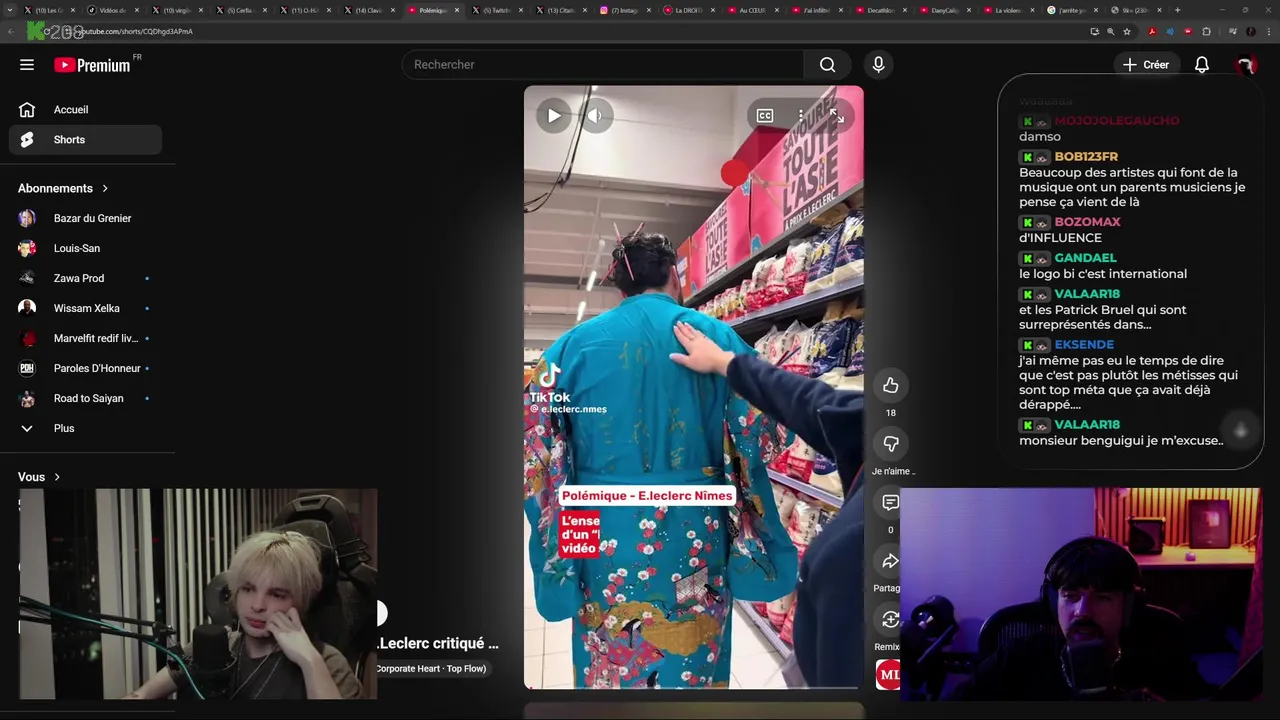Go to YouTube Premium home logo
Viewport: 1280px width, 720px height.
92,65
